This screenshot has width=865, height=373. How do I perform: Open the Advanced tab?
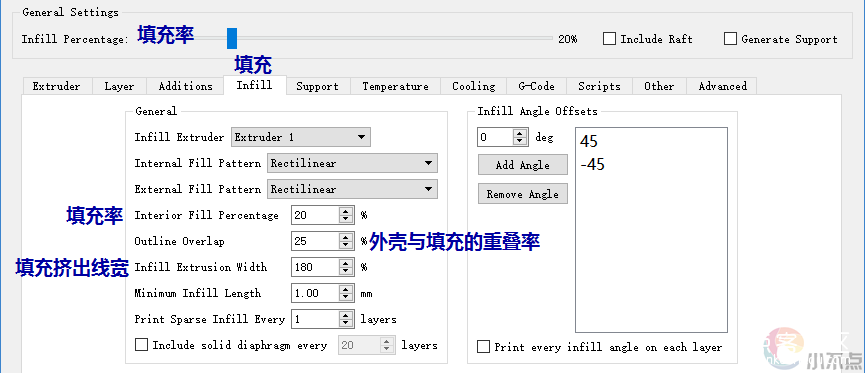[x=723, y=87]
